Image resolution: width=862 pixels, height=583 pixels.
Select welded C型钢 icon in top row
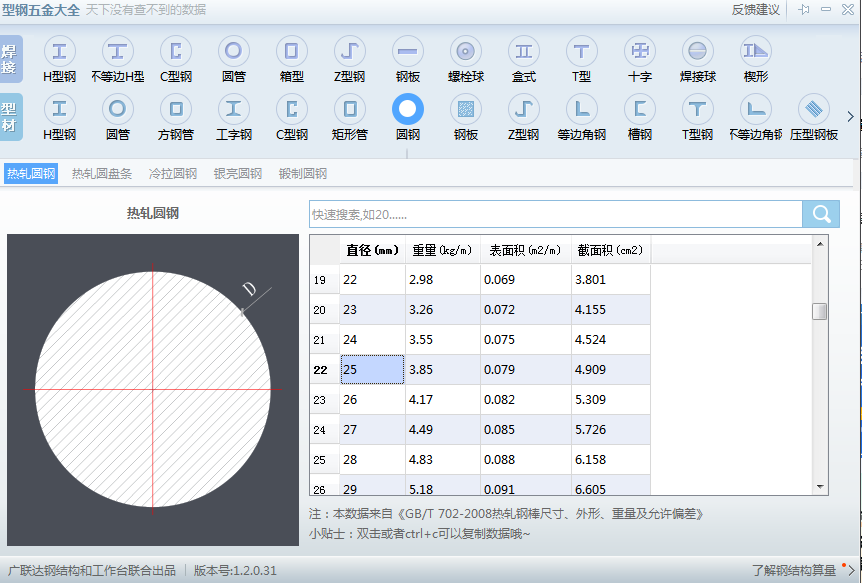(176, 52)
